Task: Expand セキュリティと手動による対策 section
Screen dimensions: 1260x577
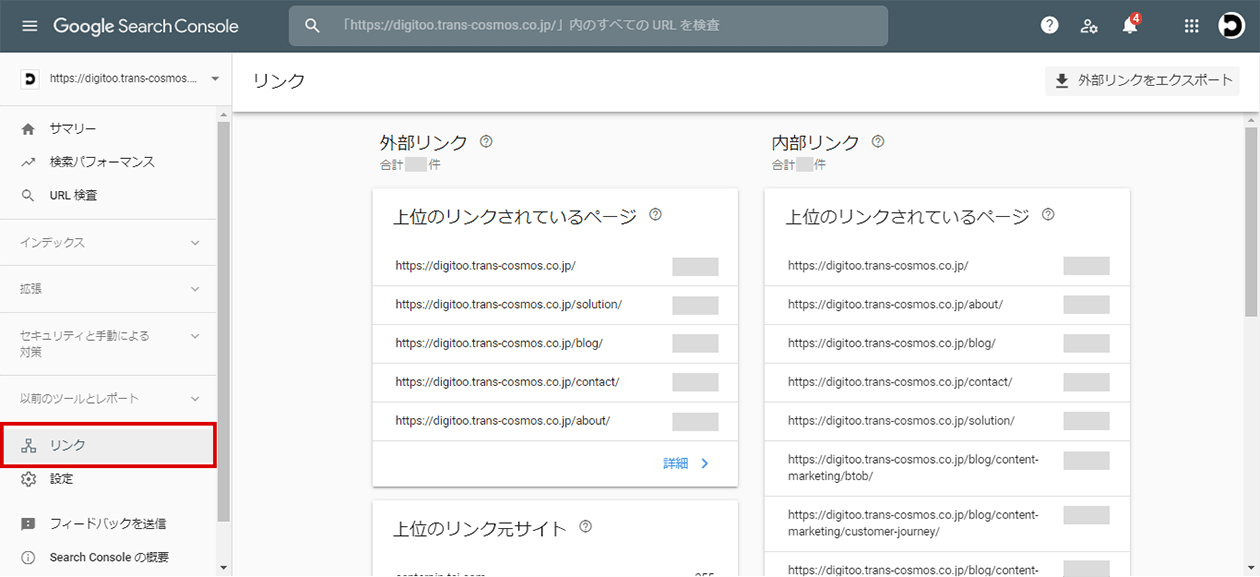Action: click(x=108, y=344)
